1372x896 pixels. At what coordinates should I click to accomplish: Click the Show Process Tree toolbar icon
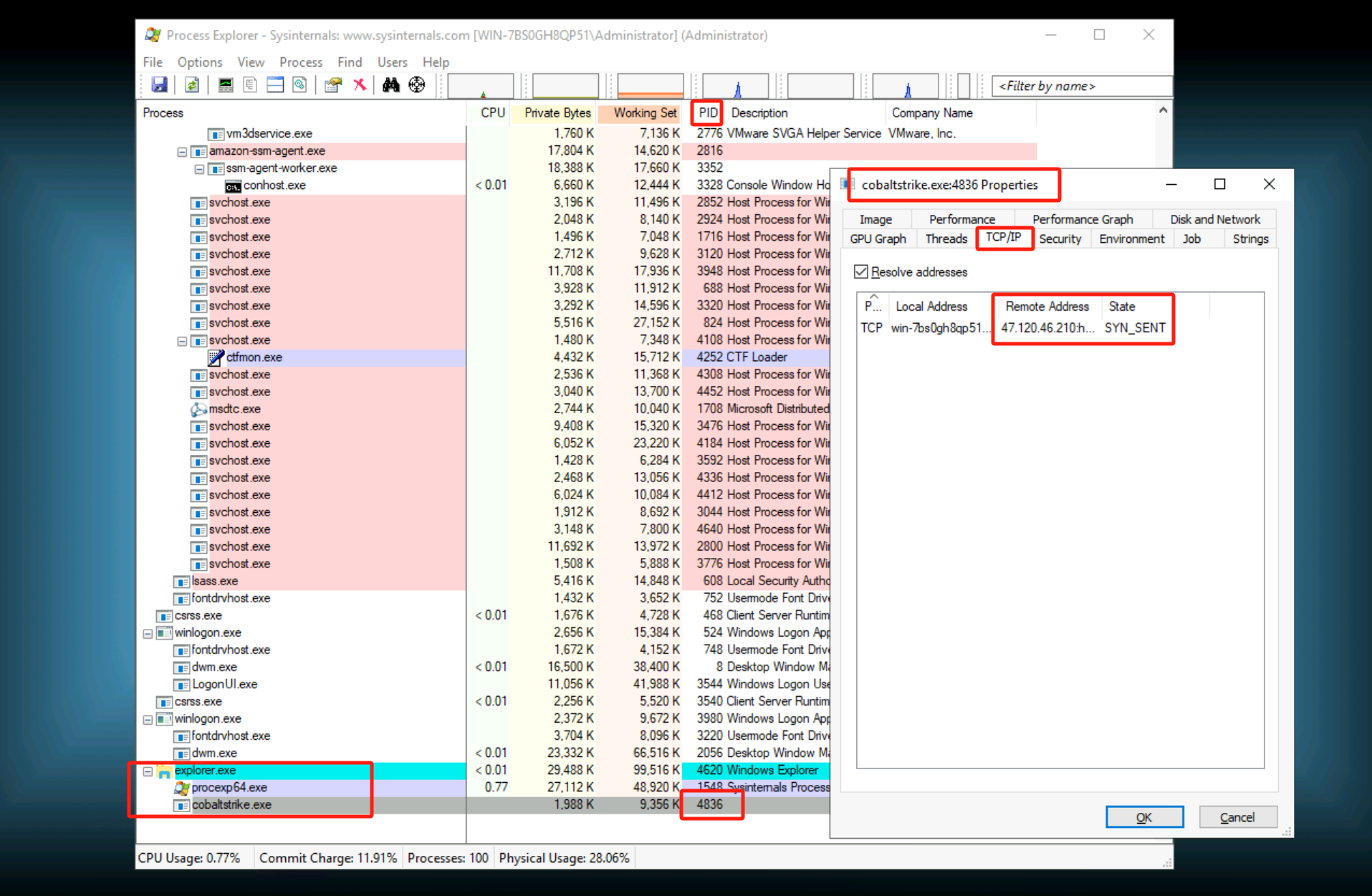[250, 85]
